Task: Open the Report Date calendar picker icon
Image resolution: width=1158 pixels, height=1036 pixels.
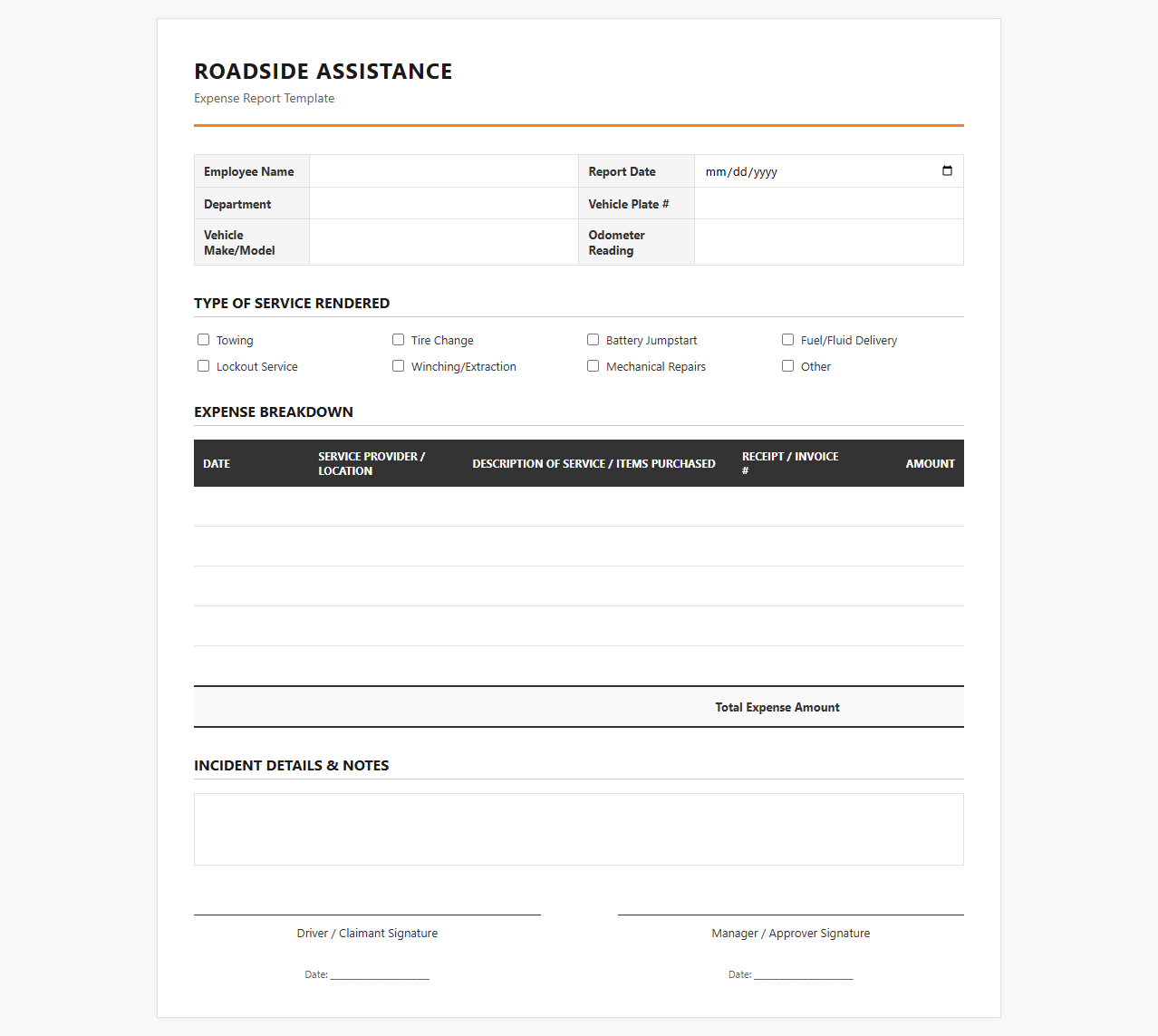Action: tap(947, 170)
